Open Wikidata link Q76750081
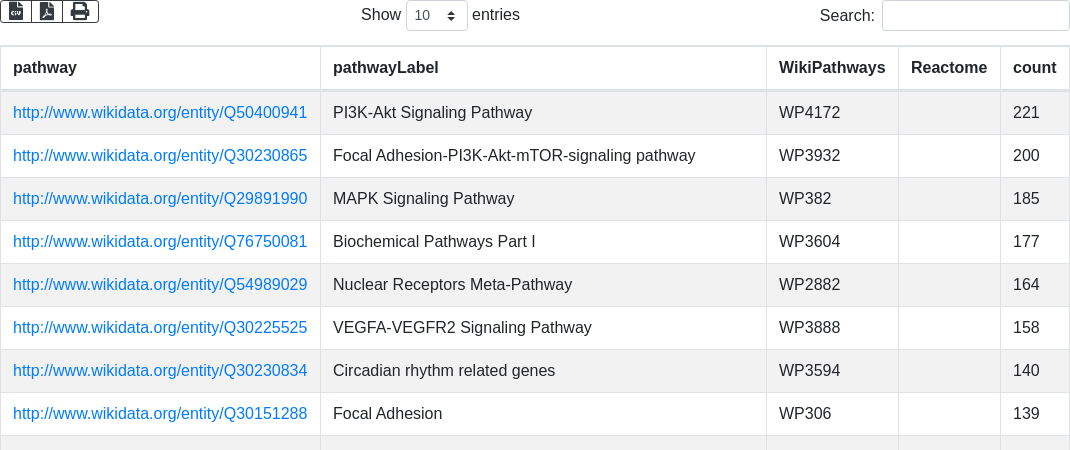This screenshot has height=450, width=1070. pos(160,242)
